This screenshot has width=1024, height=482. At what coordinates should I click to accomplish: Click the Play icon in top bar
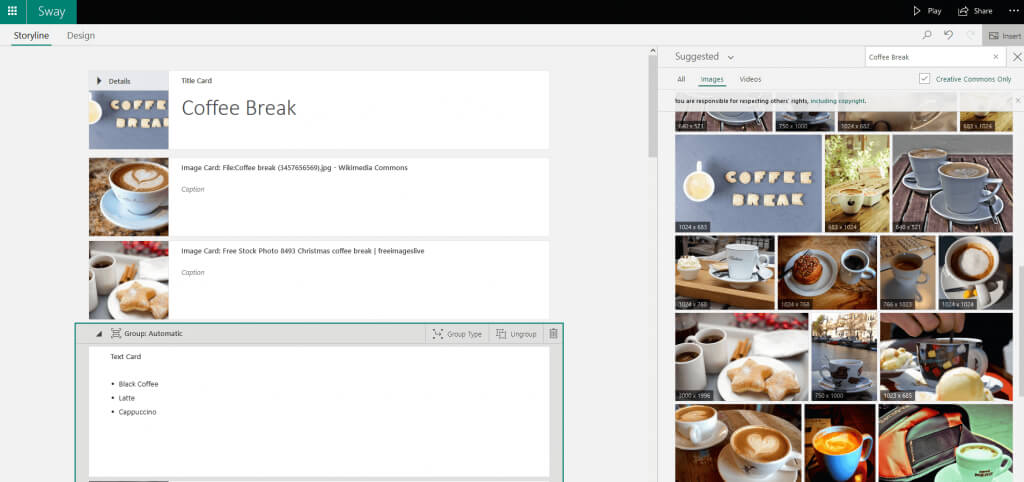pyautogui.click(x=917, y=11)
